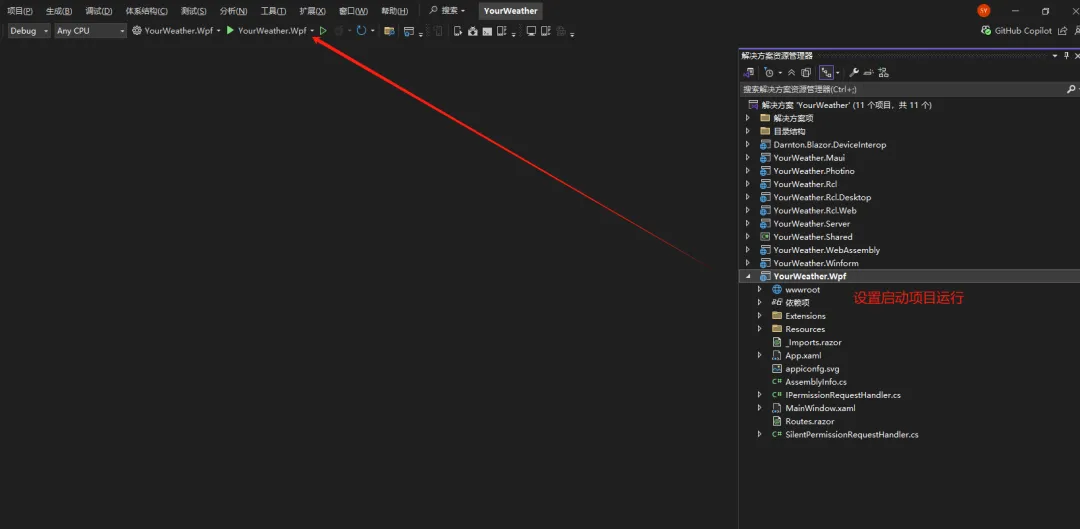Open the dropdown arrow next to the restart icon

click(x=373, y=31)
